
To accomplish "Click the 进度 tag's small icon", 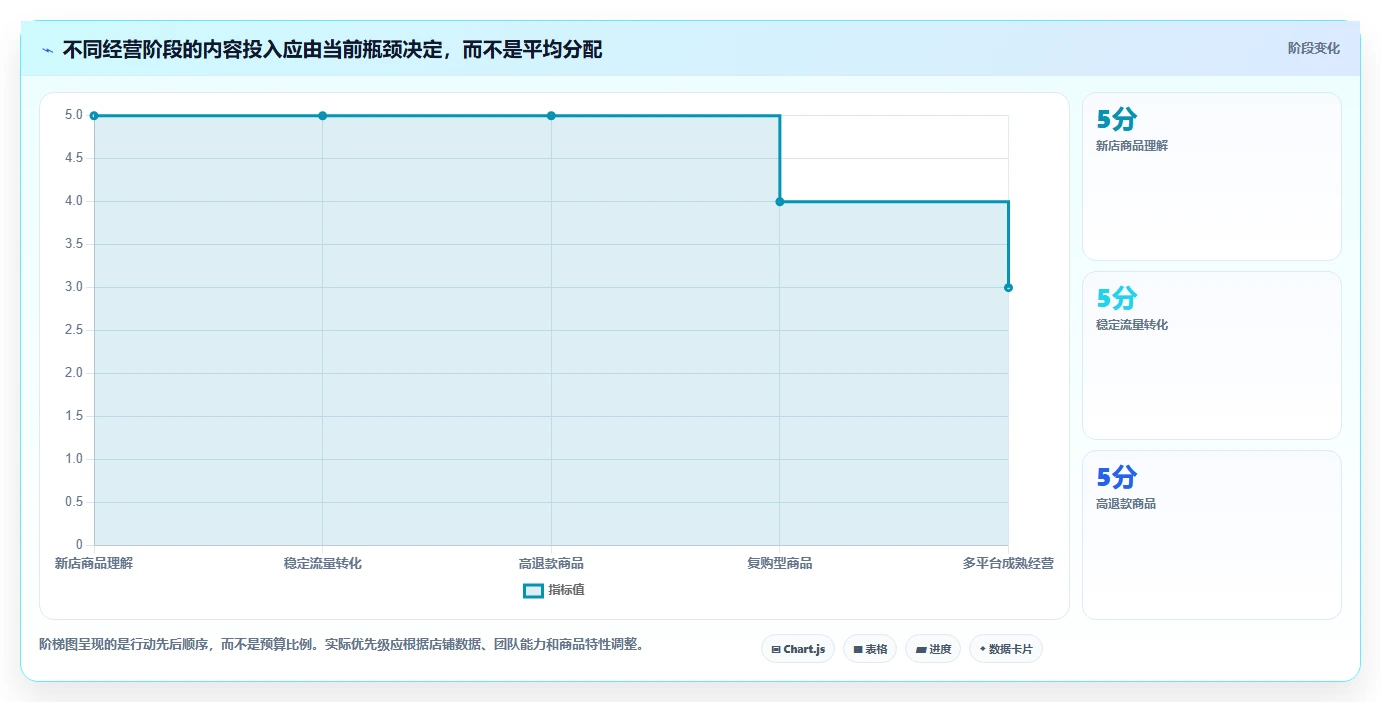I will coord(920,650).
